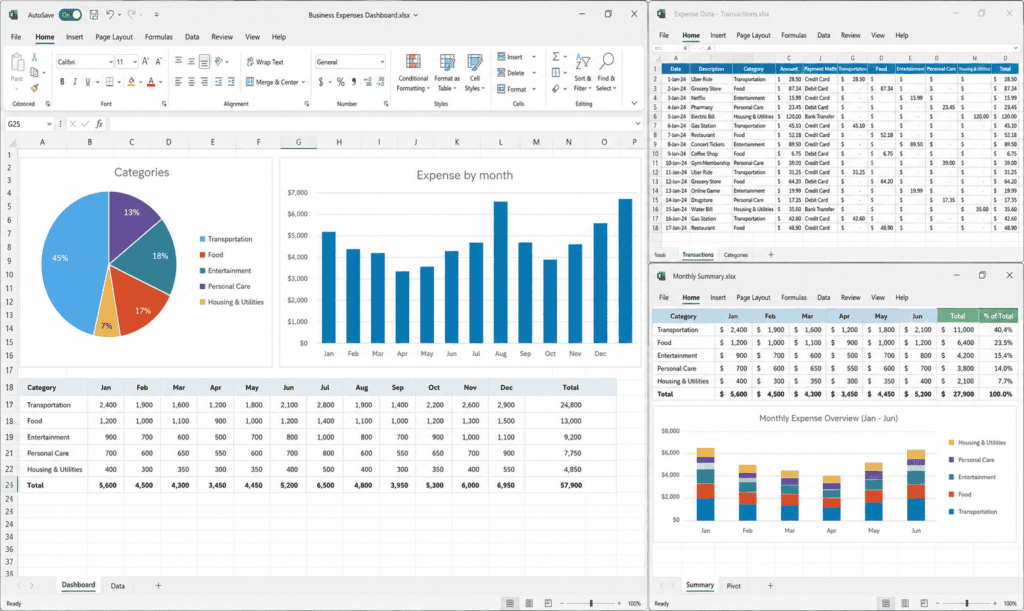Viewport: 1024px width, 611px height.
Task: Switch Dashboard to Page Layout view
Action: pos(529,603)
